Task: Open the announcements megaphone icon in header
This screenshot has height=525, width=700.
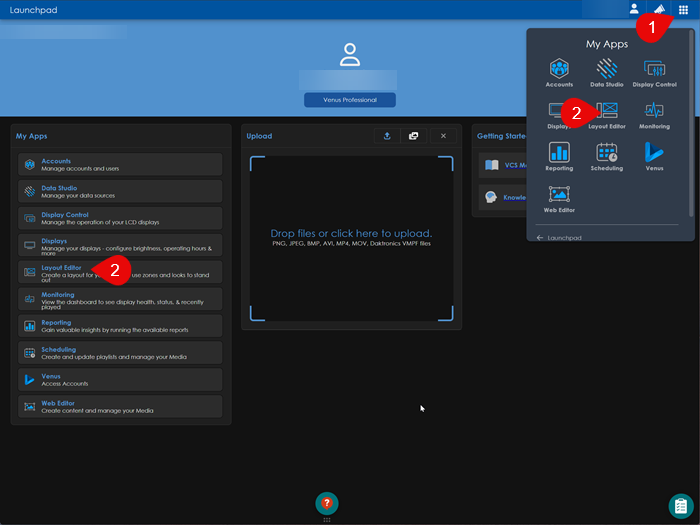Action: 659,9
